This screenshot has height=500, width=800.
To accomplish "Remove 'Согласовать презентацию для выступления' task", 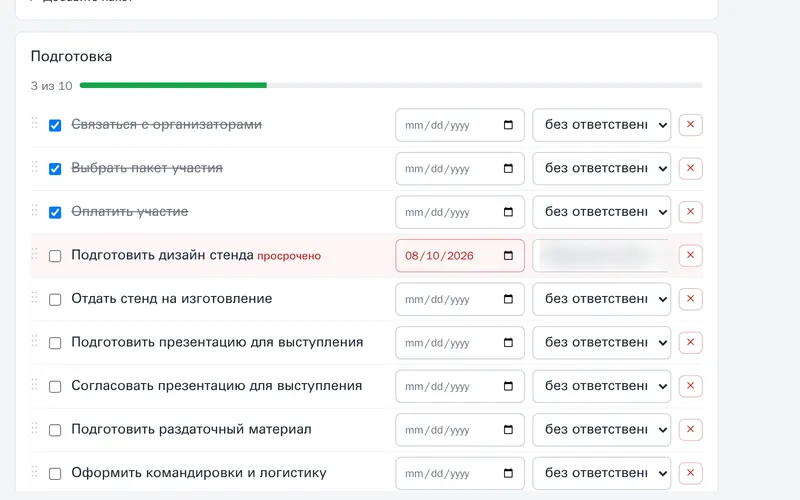I will click(690, 386).
